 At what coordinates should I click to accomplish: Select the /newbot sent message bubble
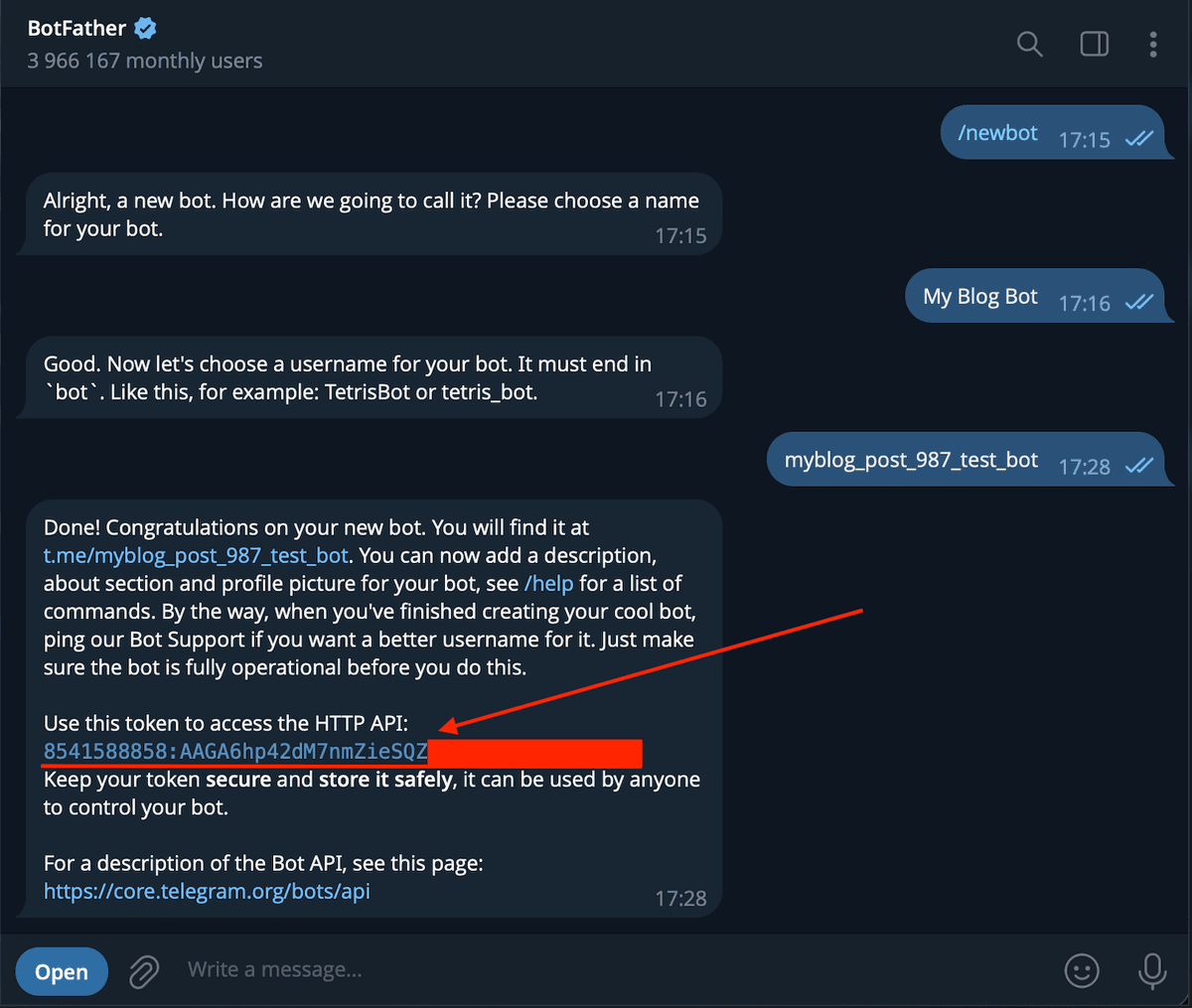click(998, 132)
